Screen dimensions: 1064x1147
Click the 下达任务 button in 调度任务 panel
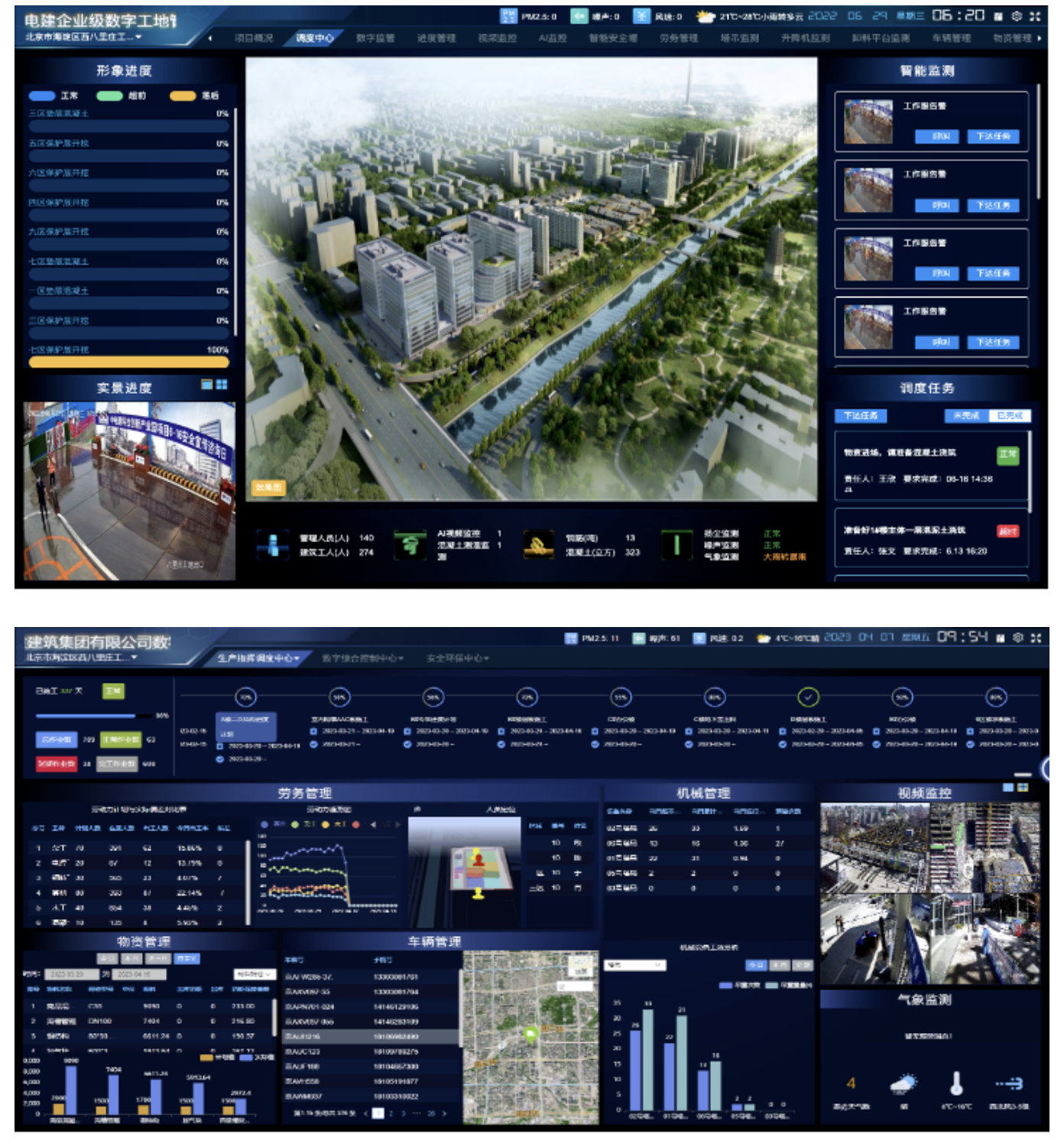coord(861,416)
